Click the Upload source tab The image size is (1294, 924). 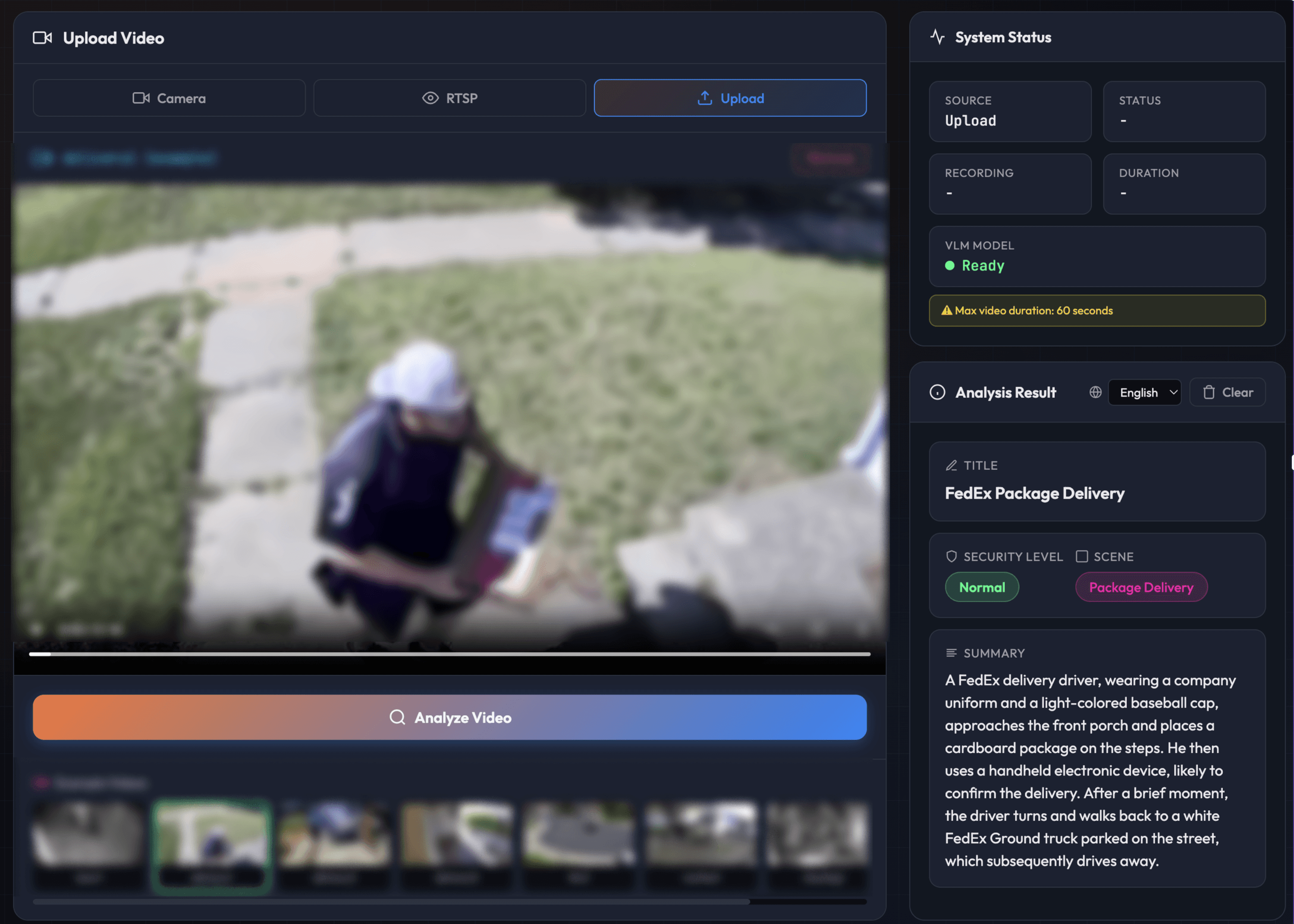click(730, 98)
